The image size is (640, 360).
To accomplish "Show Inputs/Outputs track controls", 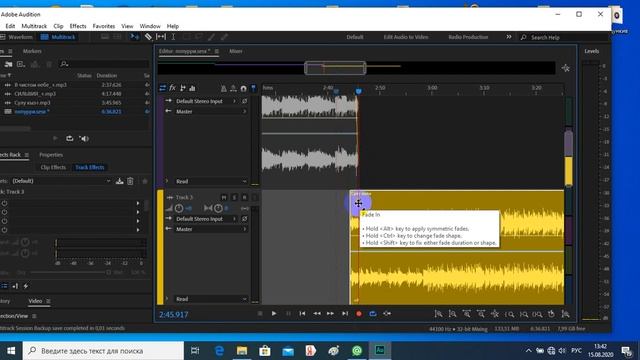I will coord(162,88).
